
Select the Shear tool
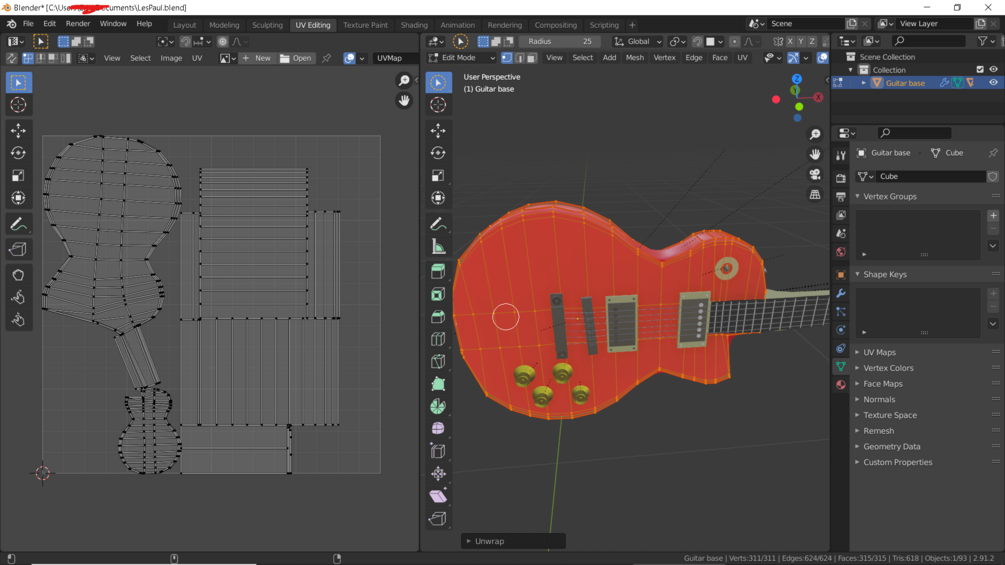(x=438, y=496)
